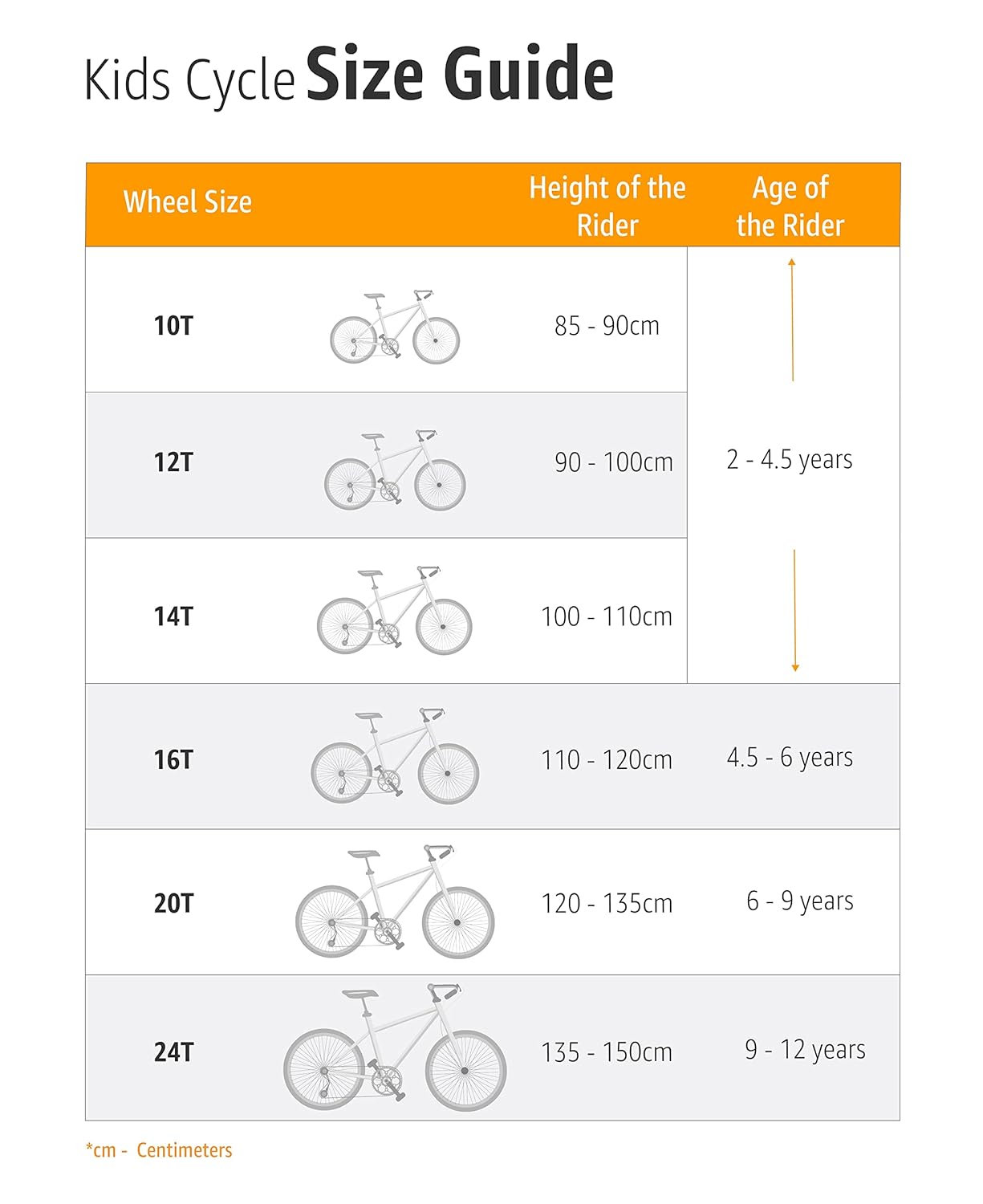The height and width of the screenshot is (1204, 983).
Task: Click the downward orange arrow
Action: click(794, 610)
